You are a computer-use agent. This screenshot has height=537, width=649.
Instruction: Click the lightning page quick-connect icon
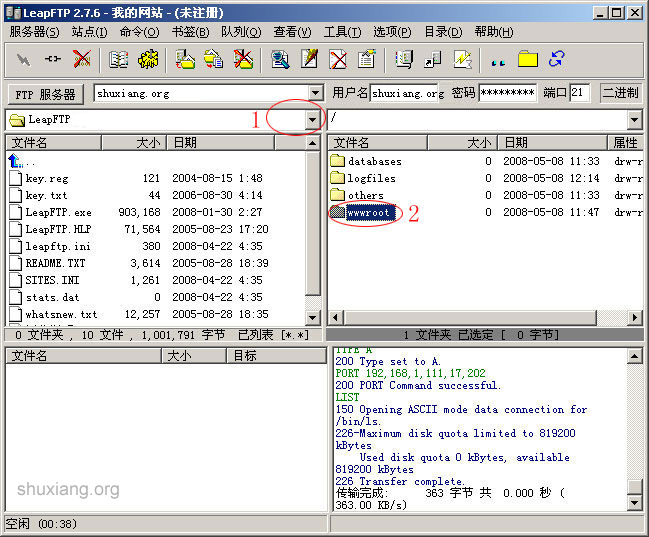click(x=462, y=60)
